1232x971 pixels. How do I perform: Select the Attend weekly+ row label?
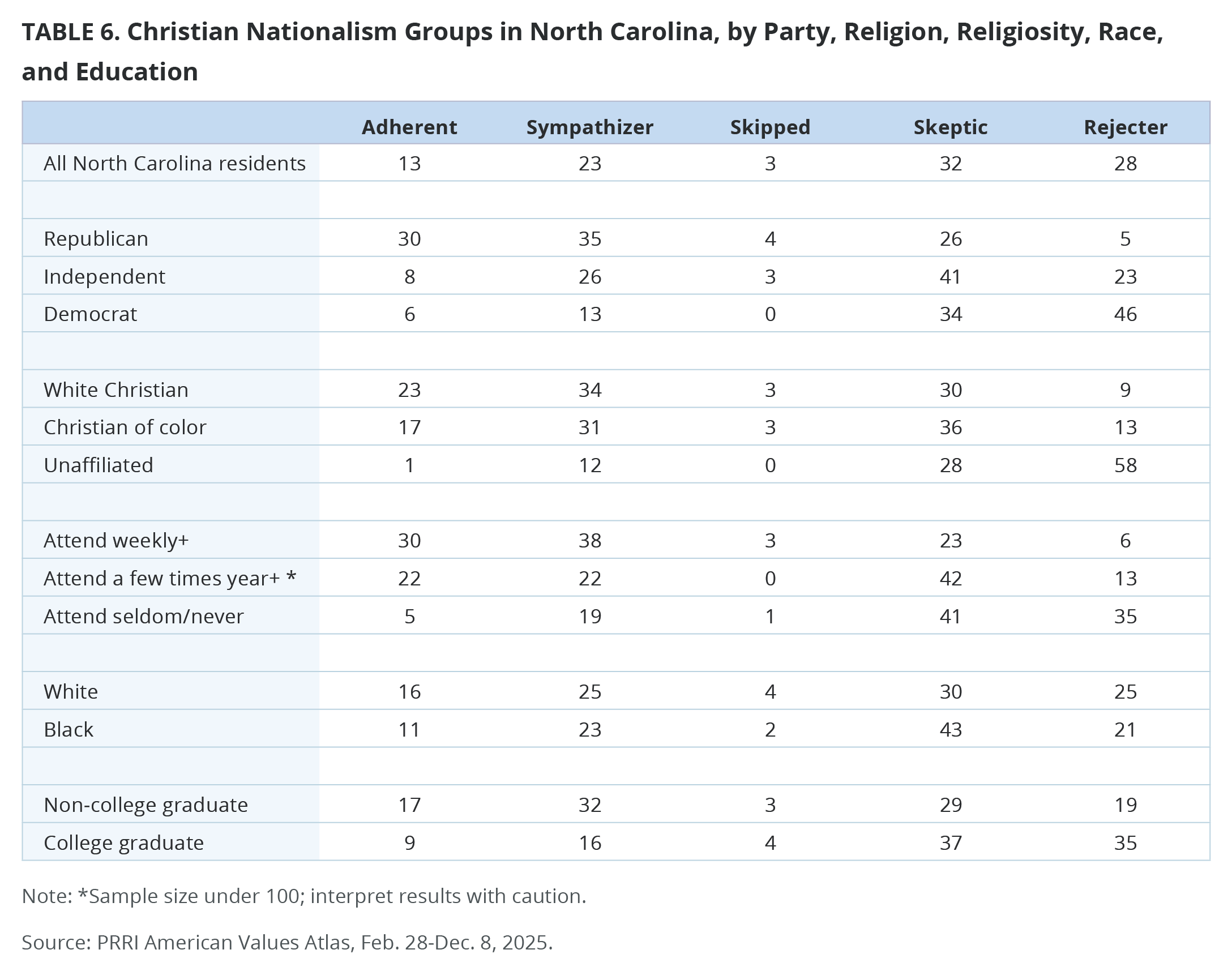pyautogui.click(x=116, y=540)
